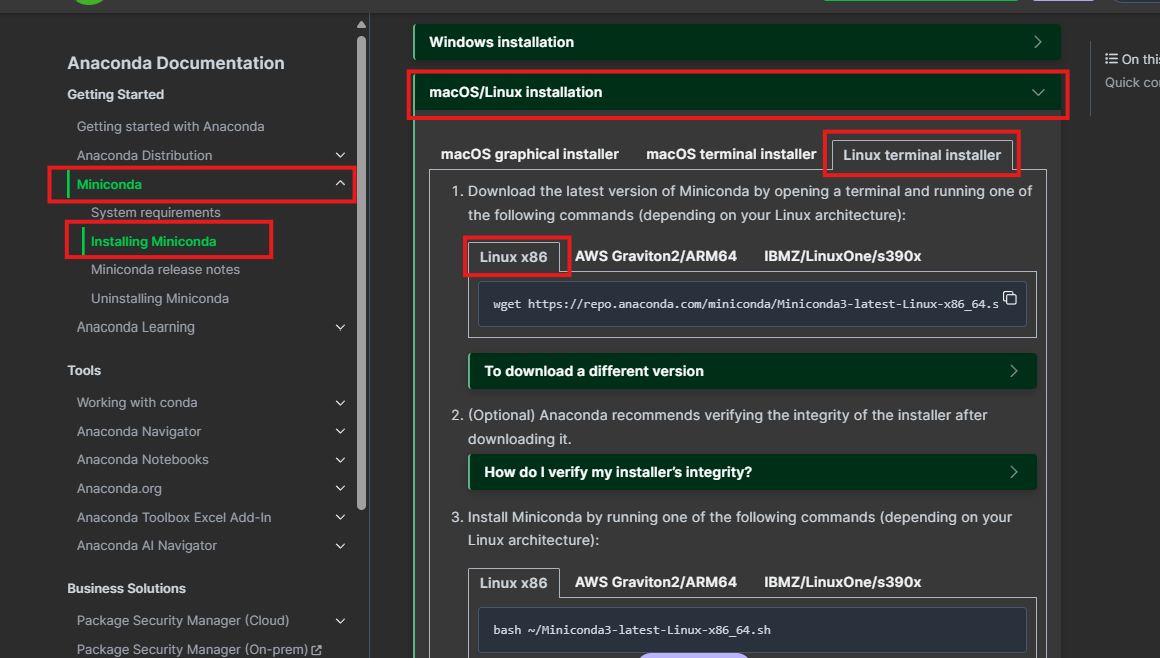Open Installing Miniconda page
The width and height of the screenshot is (1160, 658).
153,241
